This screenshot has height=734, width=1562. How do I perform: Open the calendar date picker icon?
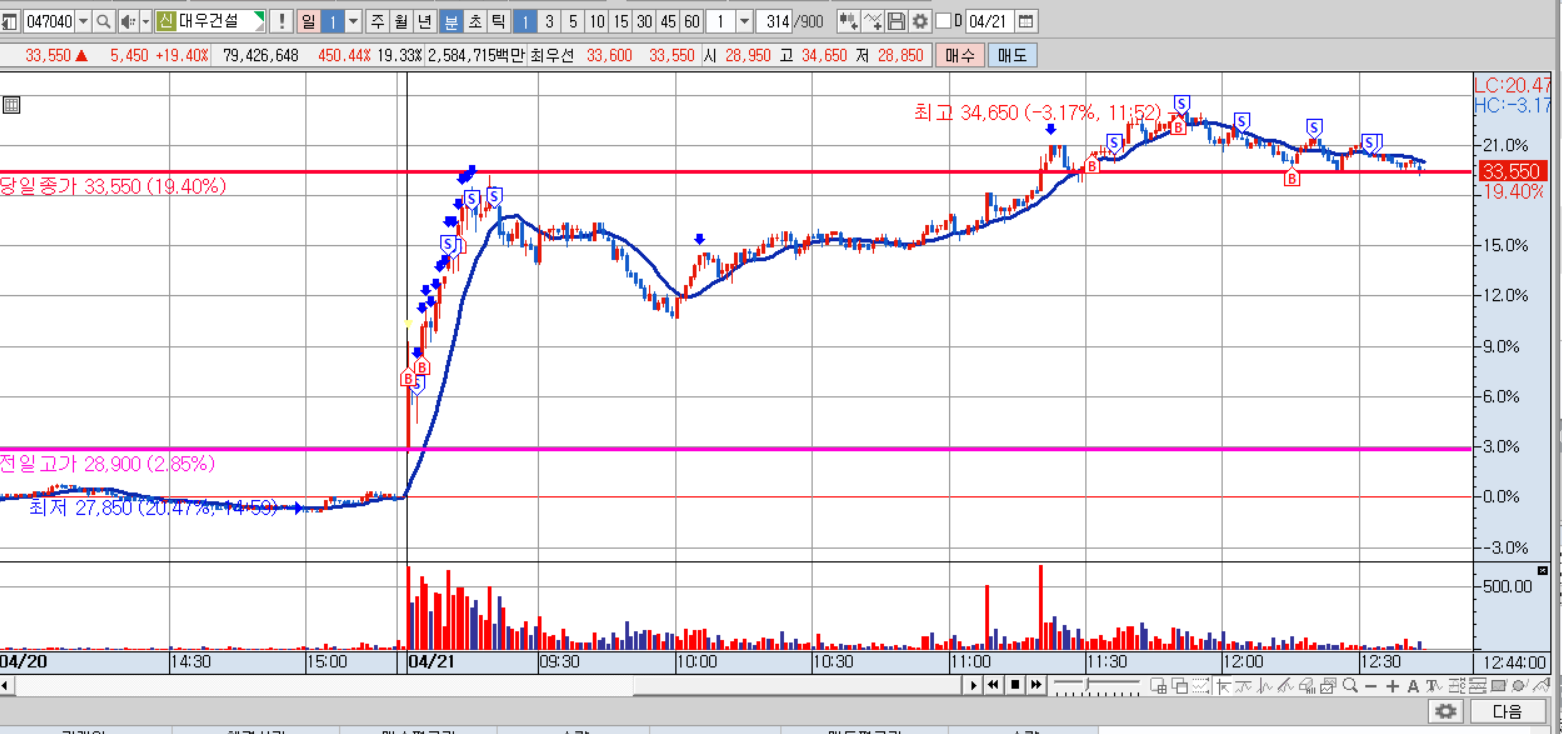1026,21
